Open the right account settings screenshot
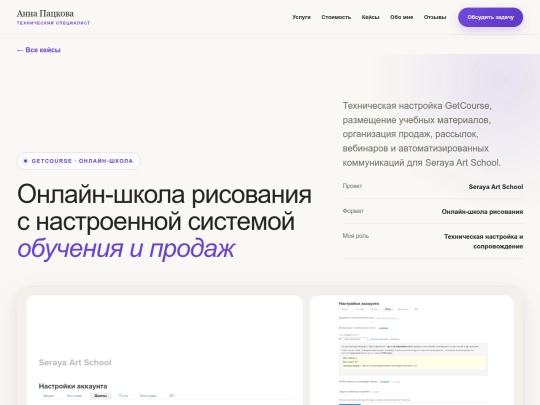The height and width of the screenshot is (405, 540). point(412,350)
